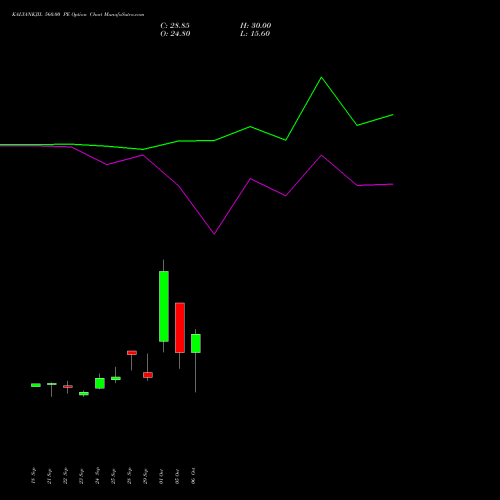Click the tall green 01 Oct candlestick
Screen dimensions: 500x500
click(x=164, y=306)
